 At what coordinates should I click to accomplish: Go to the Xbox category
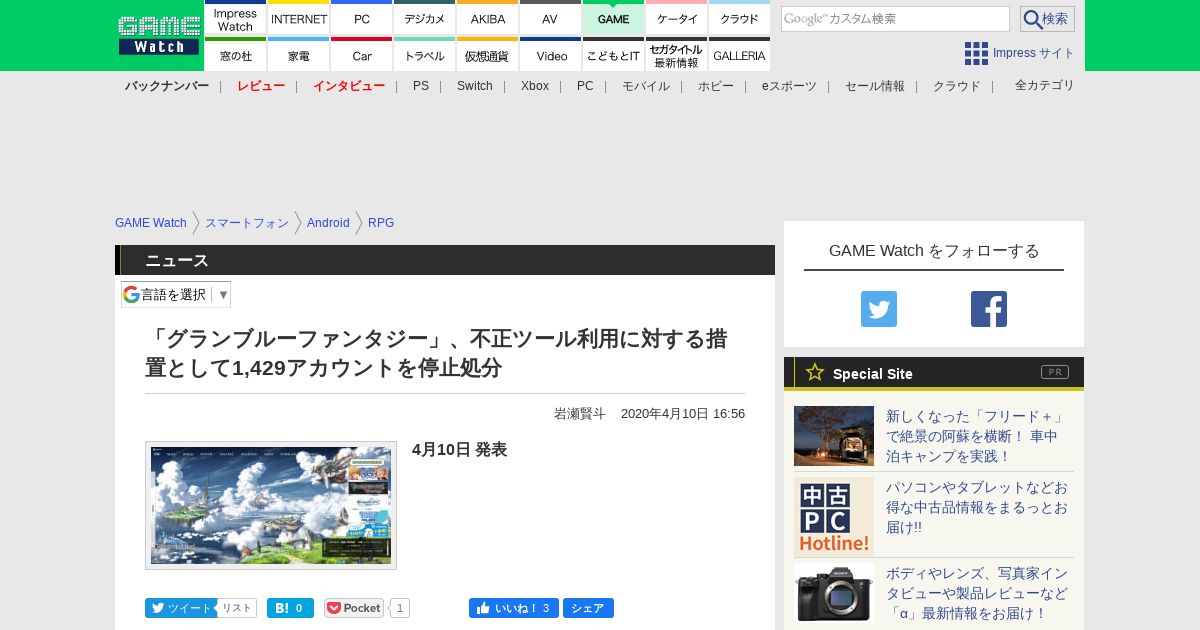(535, 86)
